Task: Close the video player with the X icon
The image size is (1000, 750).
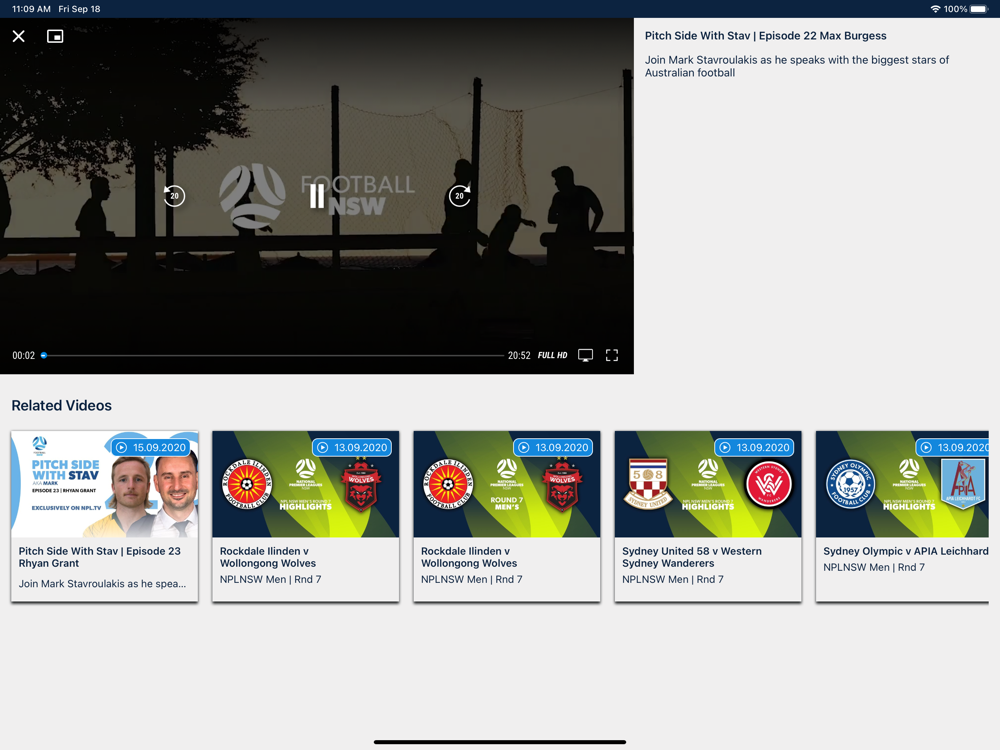Action: point(18,36)
